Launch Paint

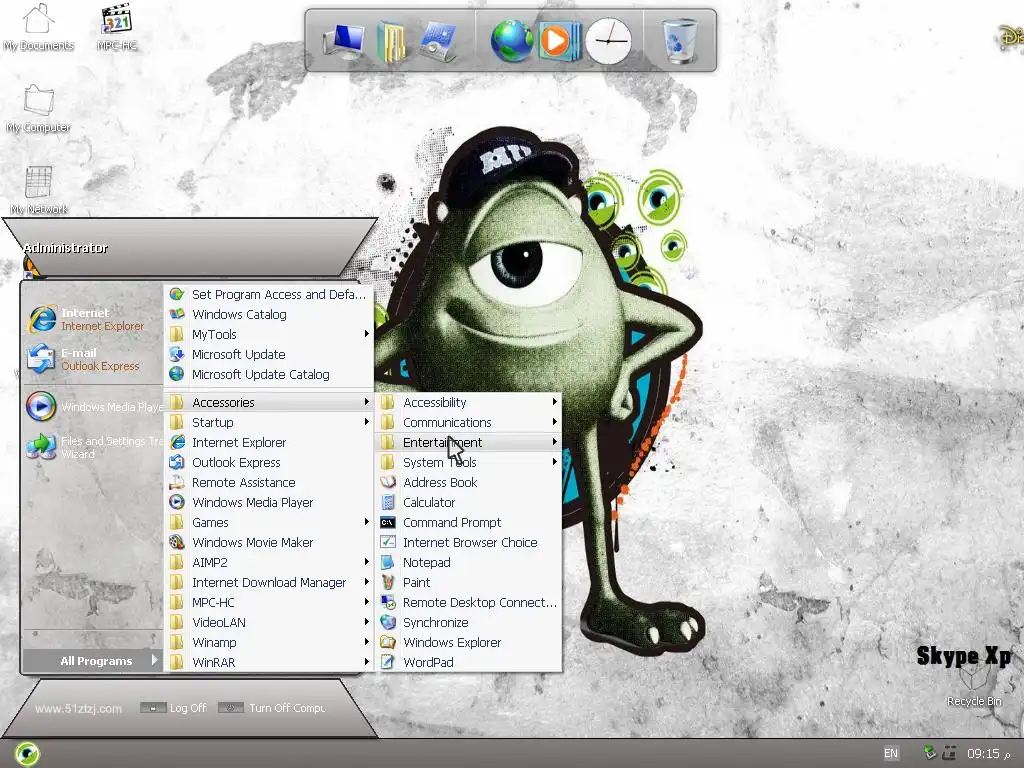[x=469, y=583]
